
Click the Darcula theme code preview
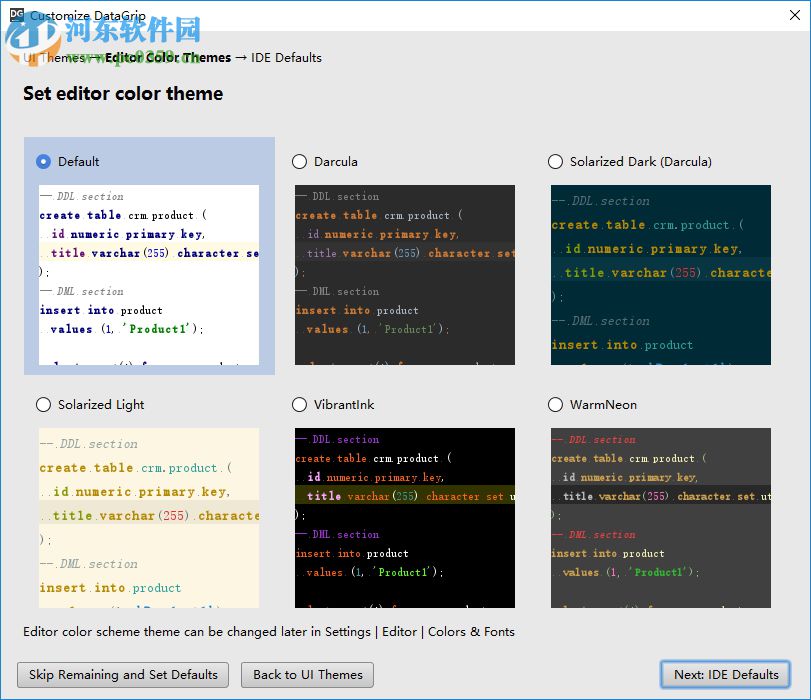[405, 275]
